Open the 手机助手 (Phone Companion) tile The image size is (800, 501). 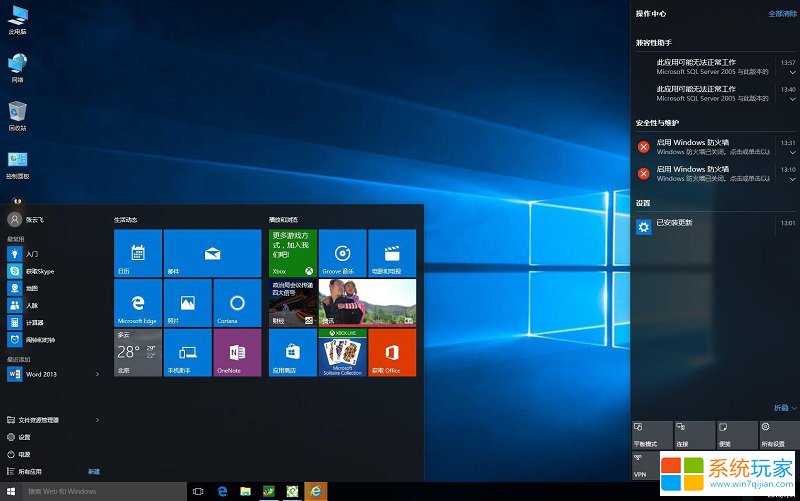[187, 353]
